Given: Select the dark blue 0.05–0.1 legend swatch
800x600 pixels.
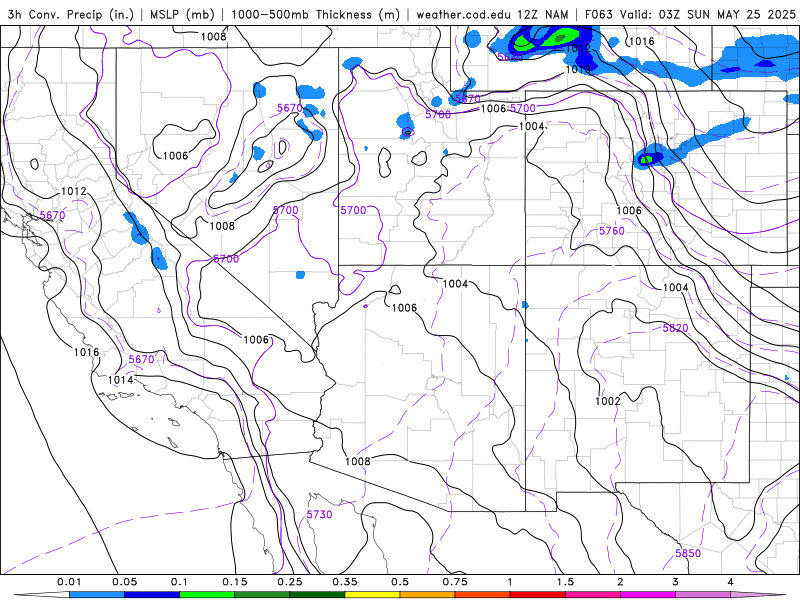Looking at the screenshot, I should (152, 595).
